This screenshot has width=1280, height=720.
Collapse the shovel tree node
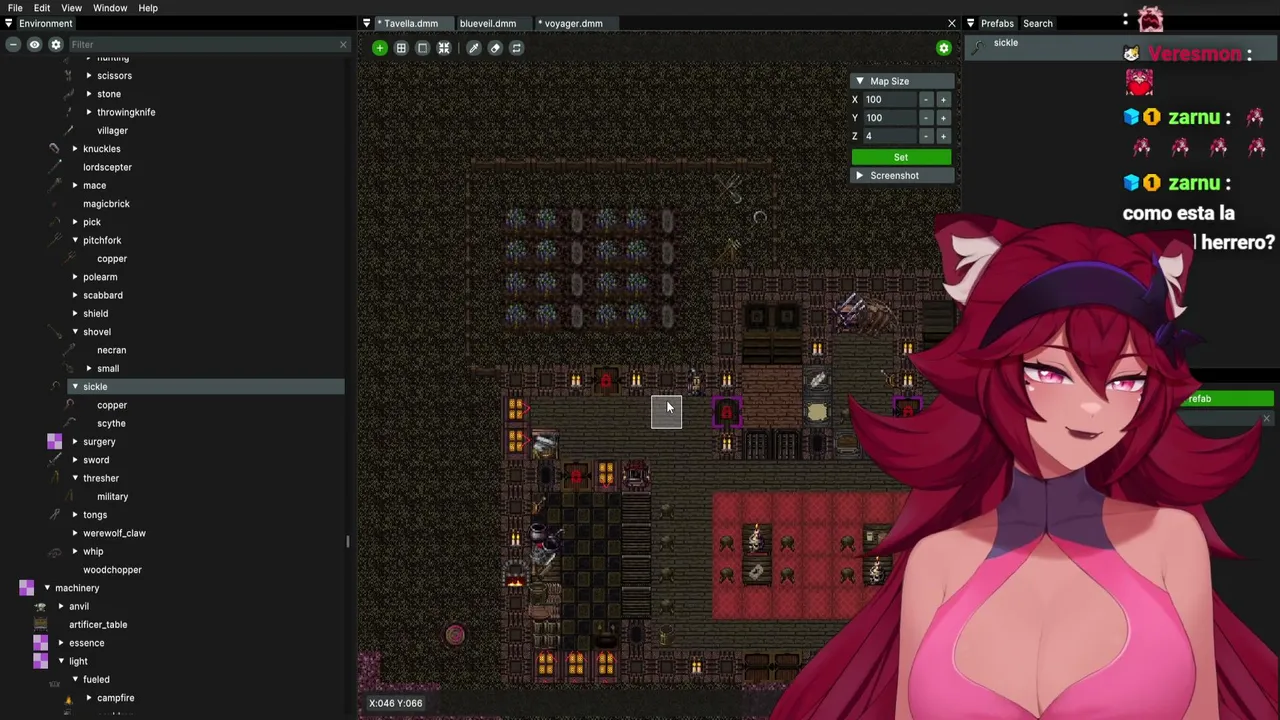[x=75, y=332]
